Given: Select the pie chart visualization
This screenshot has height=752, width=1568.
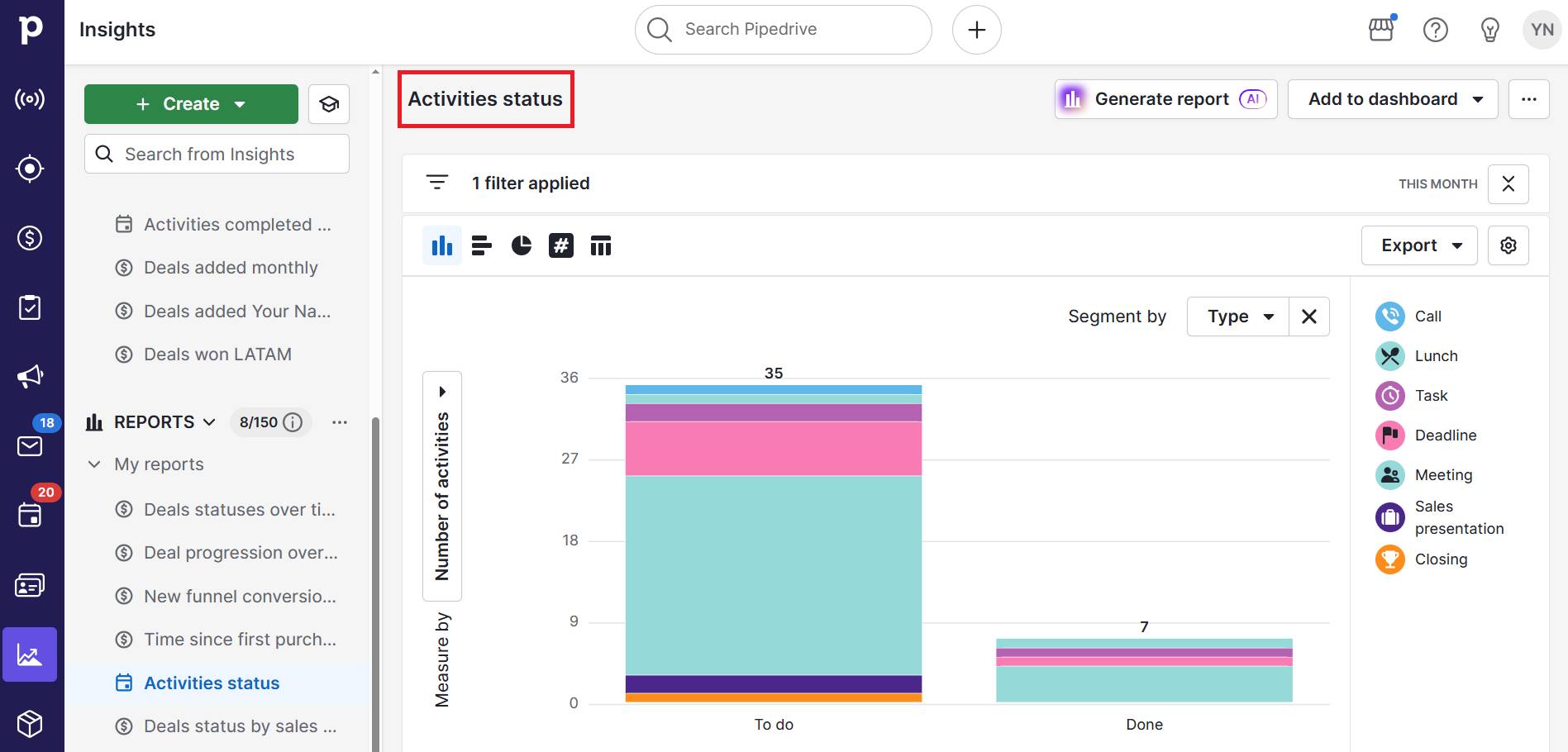Looking at the screenshot, I should click(521, 245).
